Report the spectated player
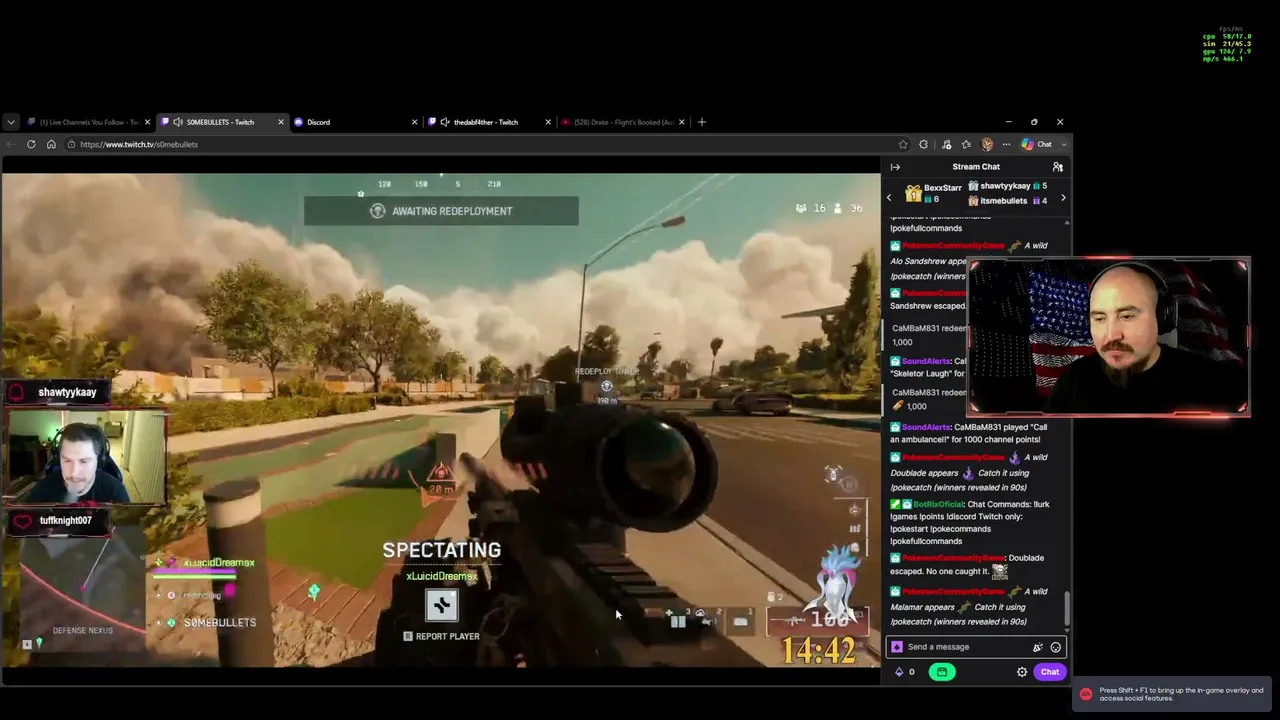1280x720 pixels. point(441,636)
